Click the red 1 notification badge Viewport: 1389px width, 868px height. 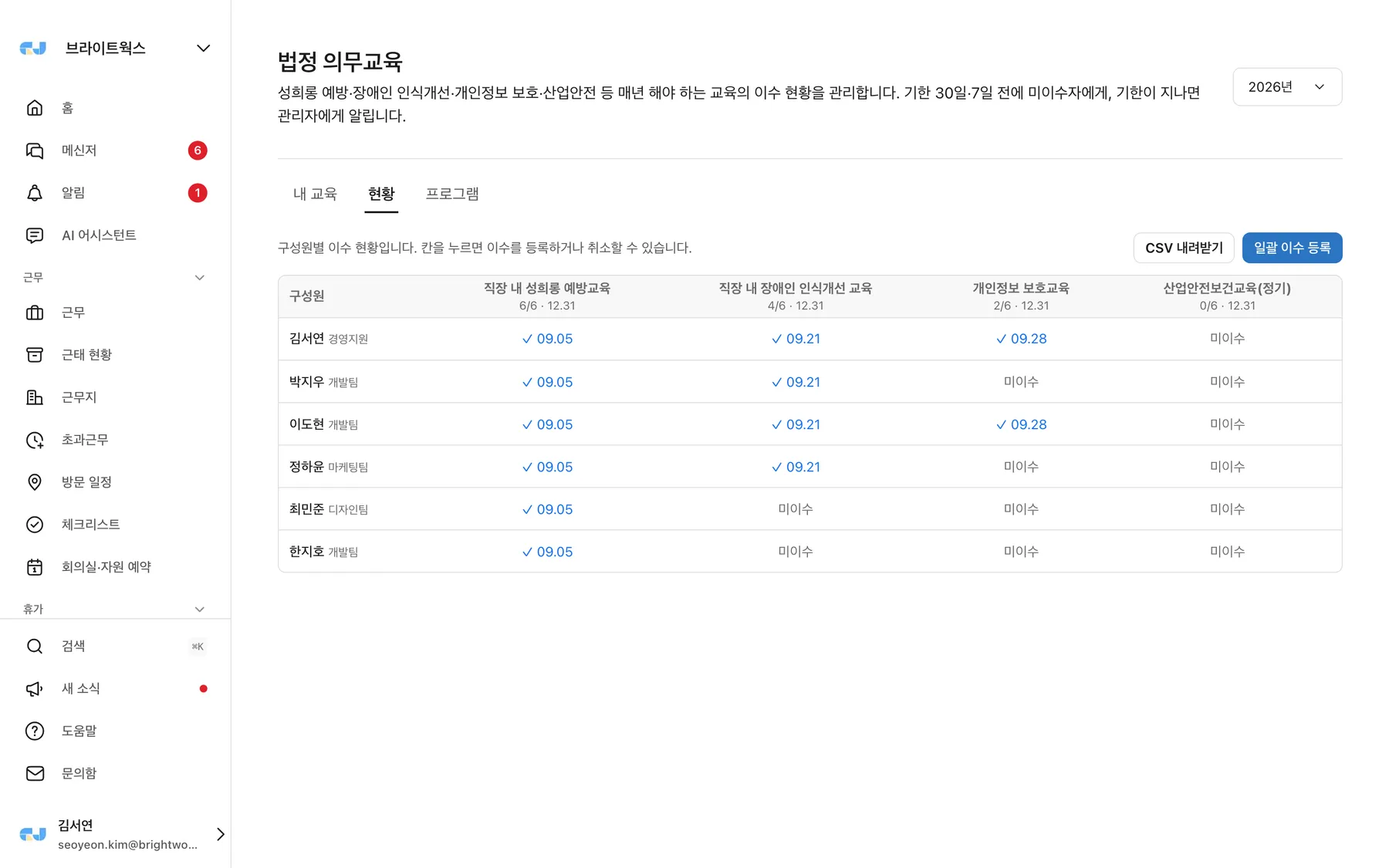tap(198, 193)
